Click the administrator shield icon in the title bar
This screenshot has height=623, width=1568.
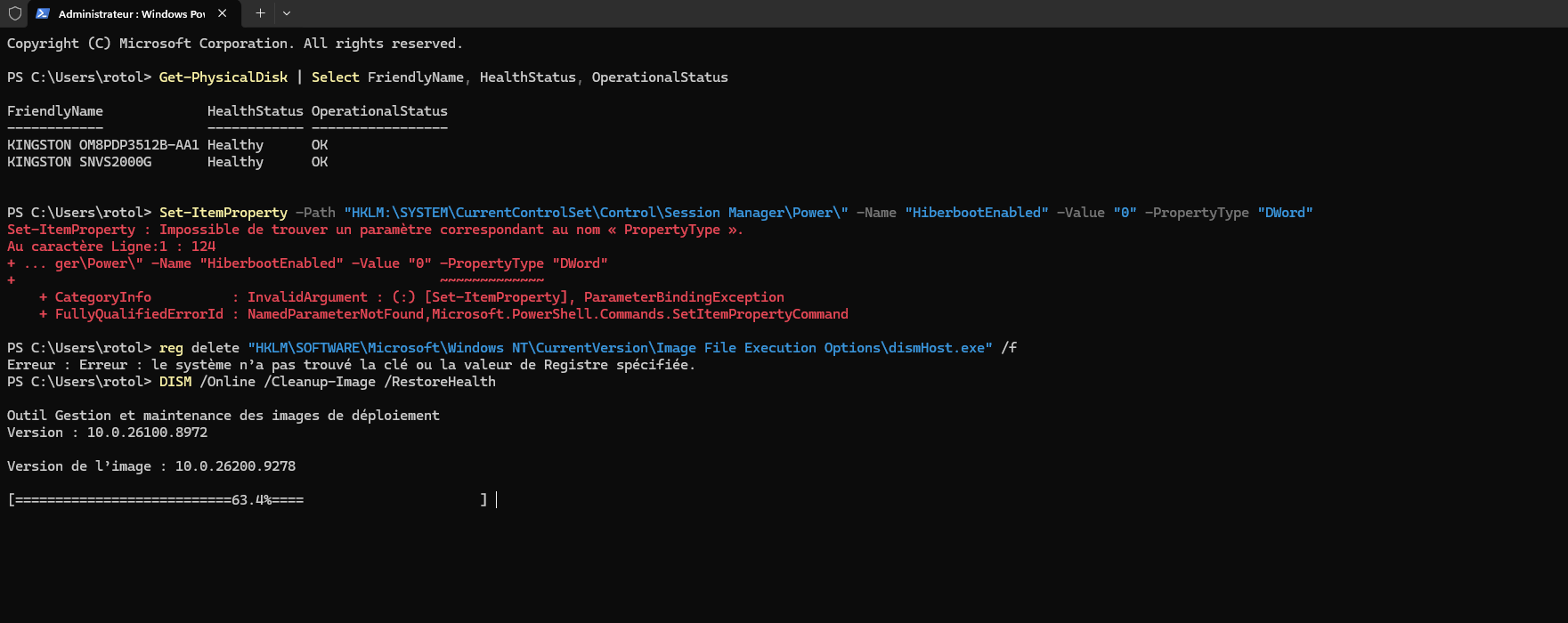[14, 13]
